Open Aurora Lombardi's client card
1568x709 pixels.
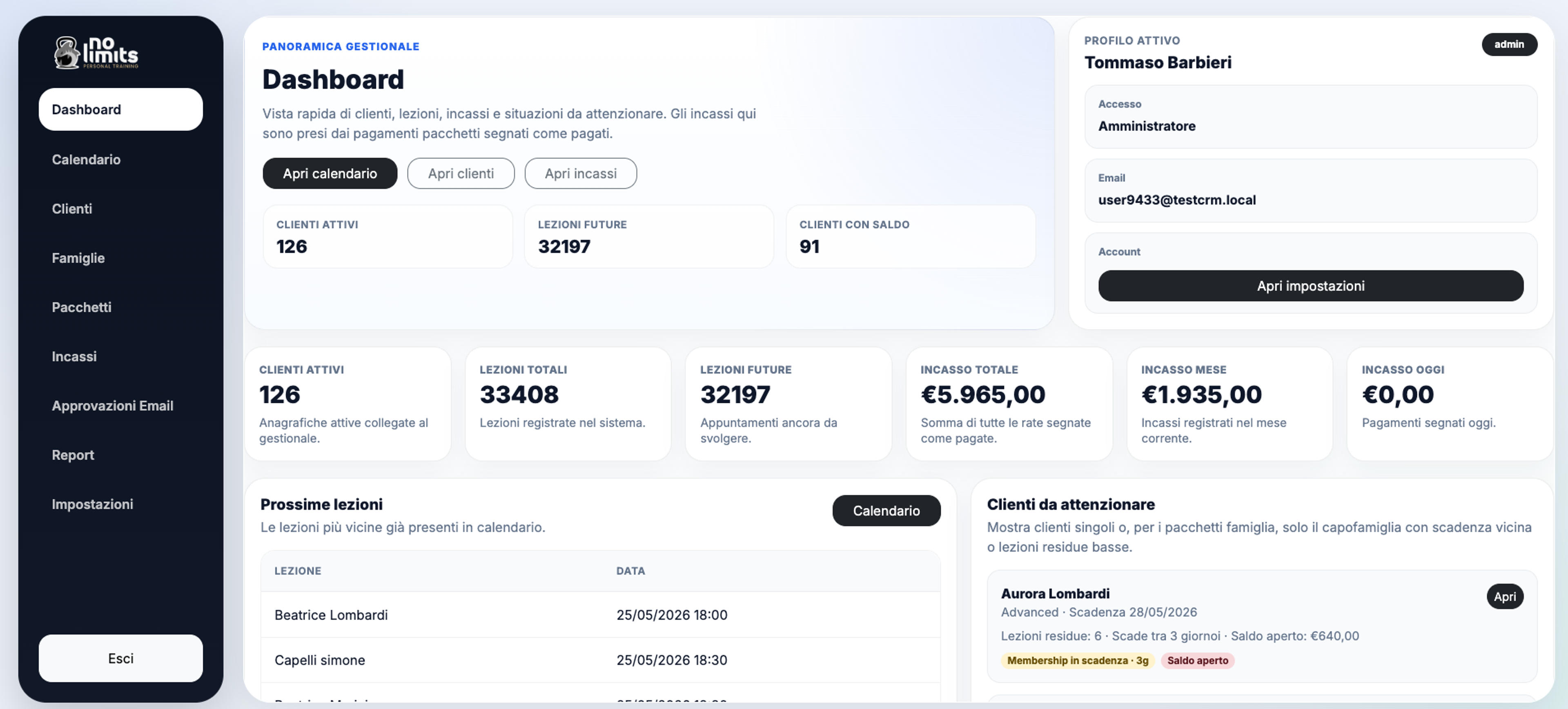point(1505,596)
